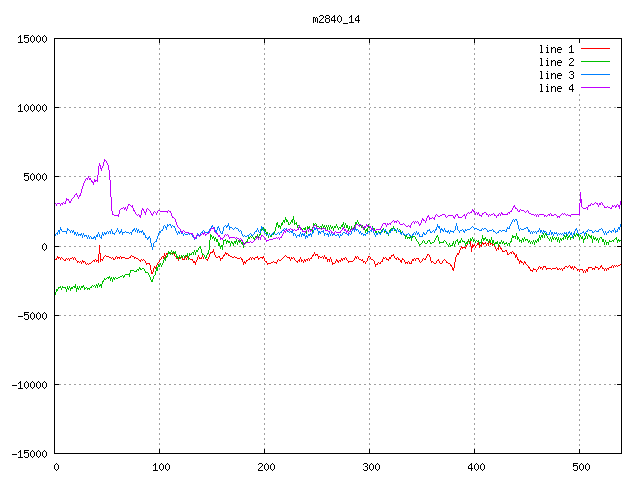The height and width of the screenshot is (480, 640).
Task: Select the 'line 2' legend label
Action: pyautogui.click(x=557, y=62)
